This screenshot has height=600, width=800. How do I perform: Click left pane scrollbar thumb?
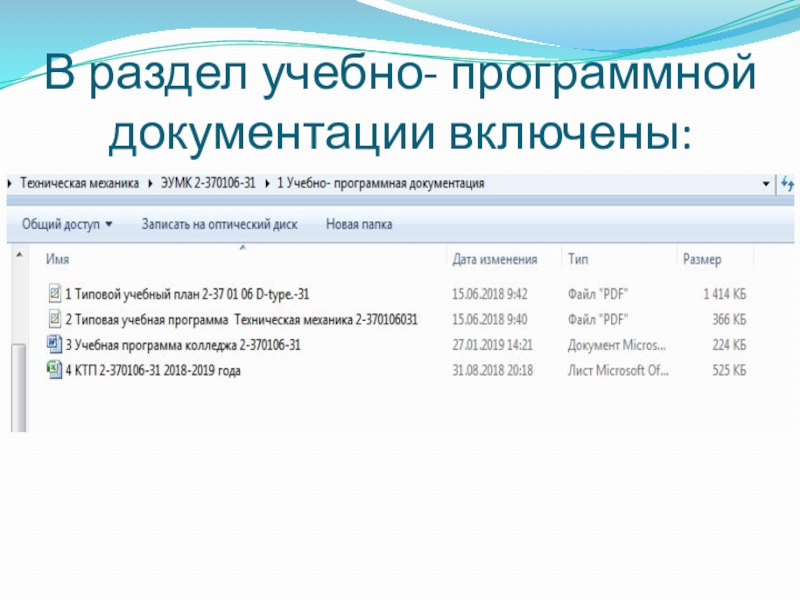point(19,388)
